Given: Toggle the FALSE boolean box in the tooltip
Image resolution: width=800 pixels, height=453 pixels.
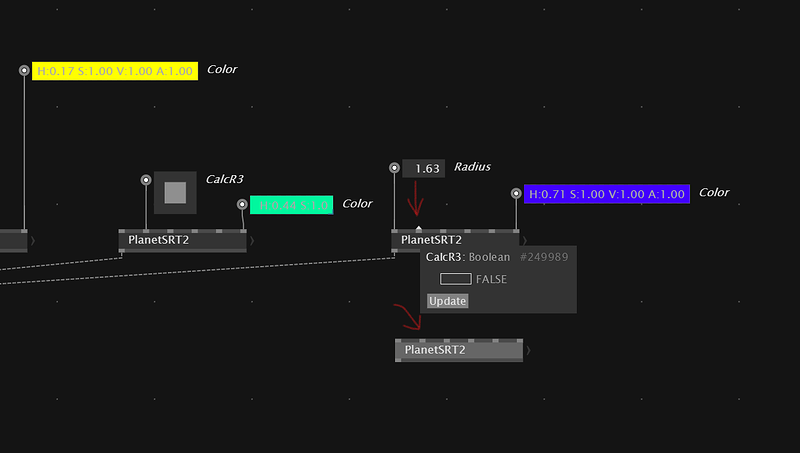Looking at the screenshot, I should coord(455,279).
